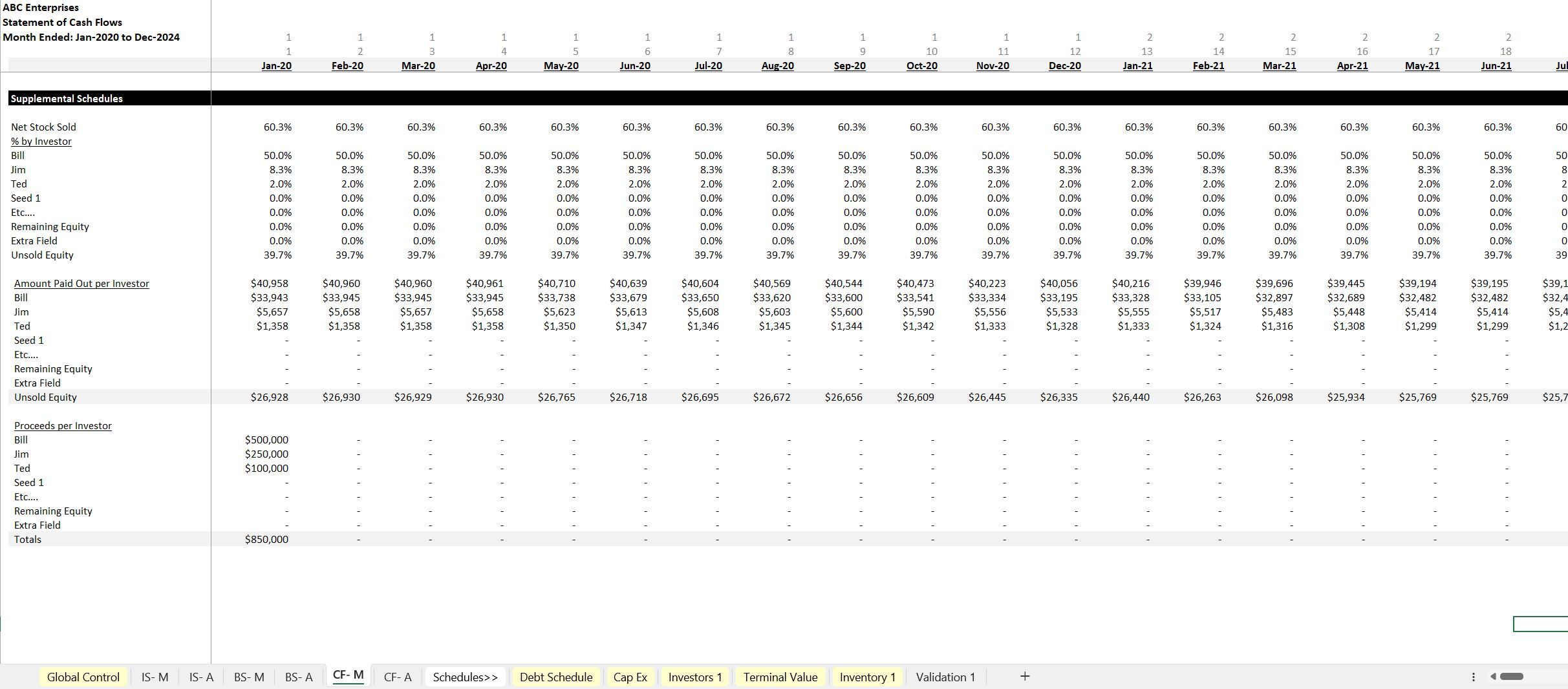Open Investors 1 sheet tab
Image resolution: width=1568 pixels, height=689 pixels.
tap(695, 677)
